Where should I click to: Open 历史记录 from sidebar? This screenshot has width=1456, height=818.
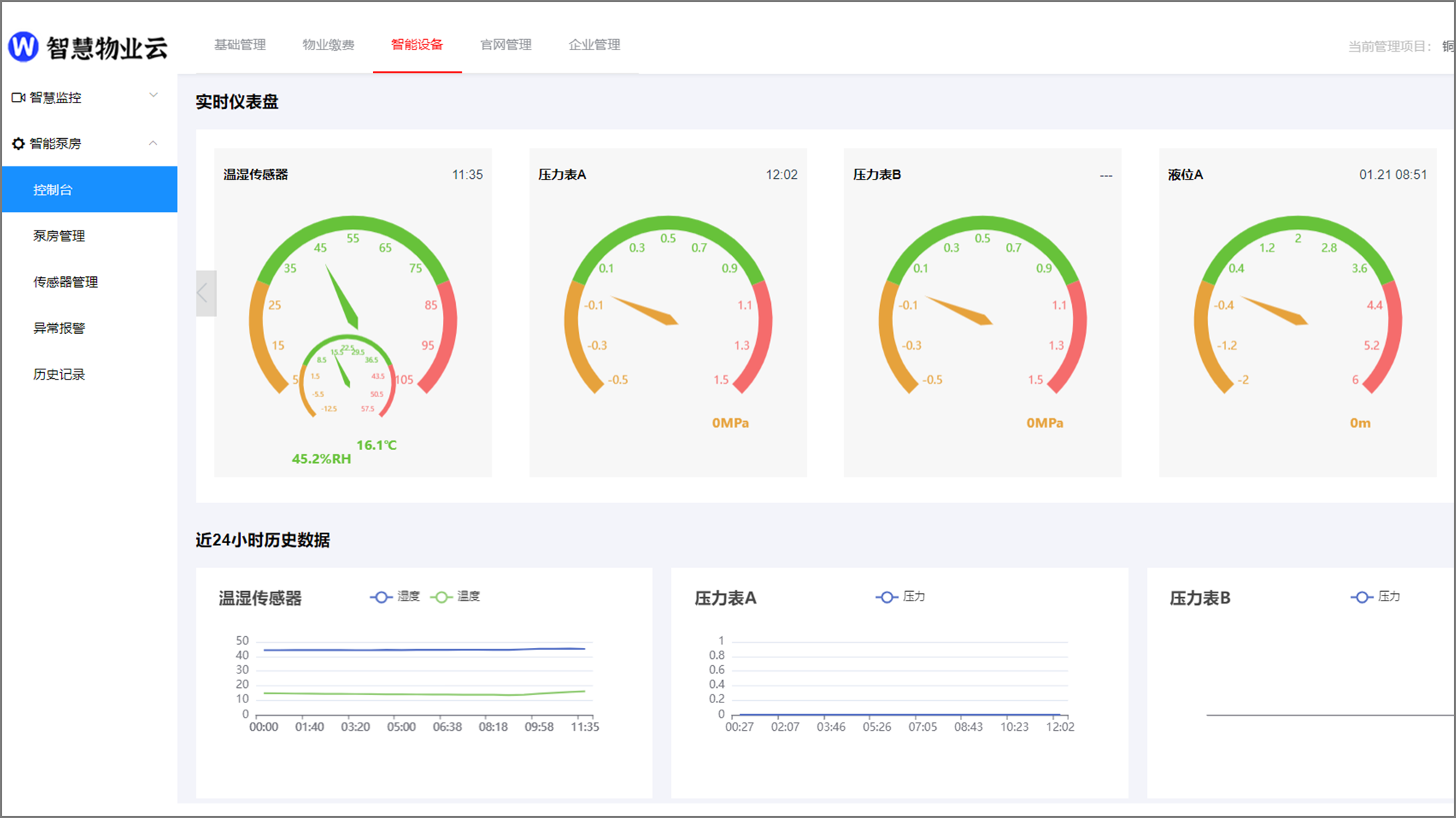(59, 374)
